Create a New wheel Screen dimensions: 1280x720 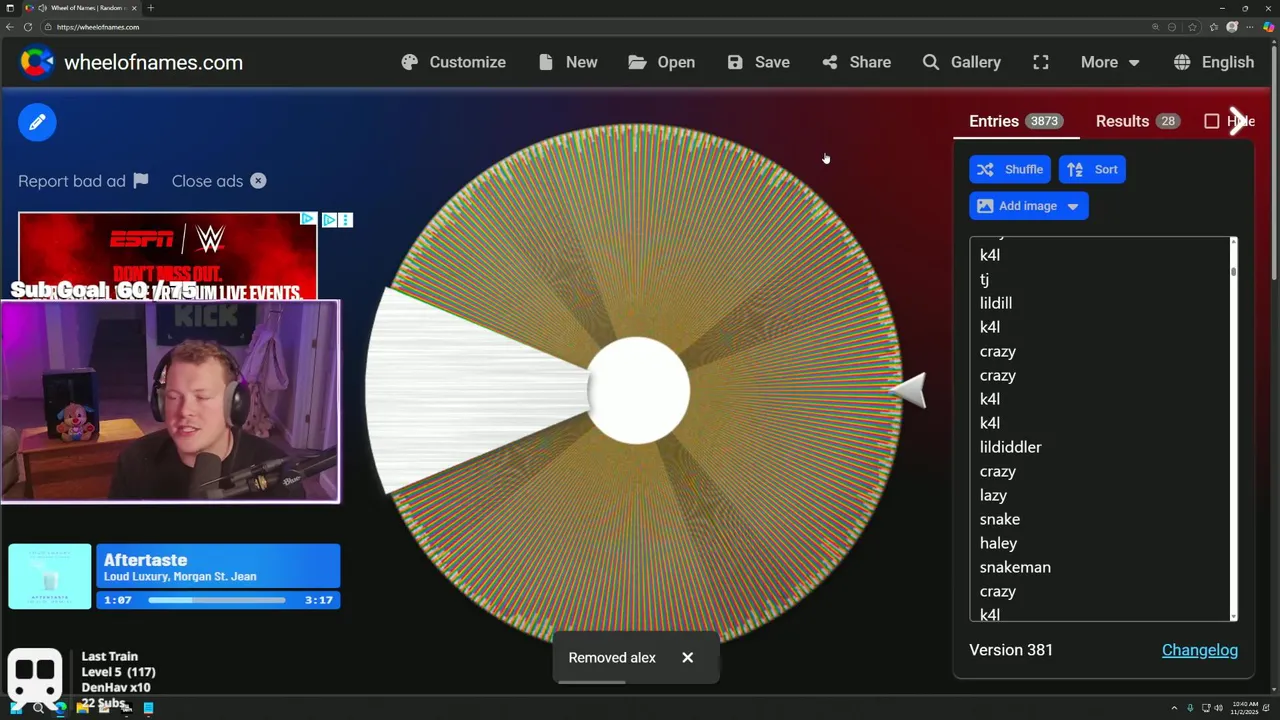tap(567, 62)
